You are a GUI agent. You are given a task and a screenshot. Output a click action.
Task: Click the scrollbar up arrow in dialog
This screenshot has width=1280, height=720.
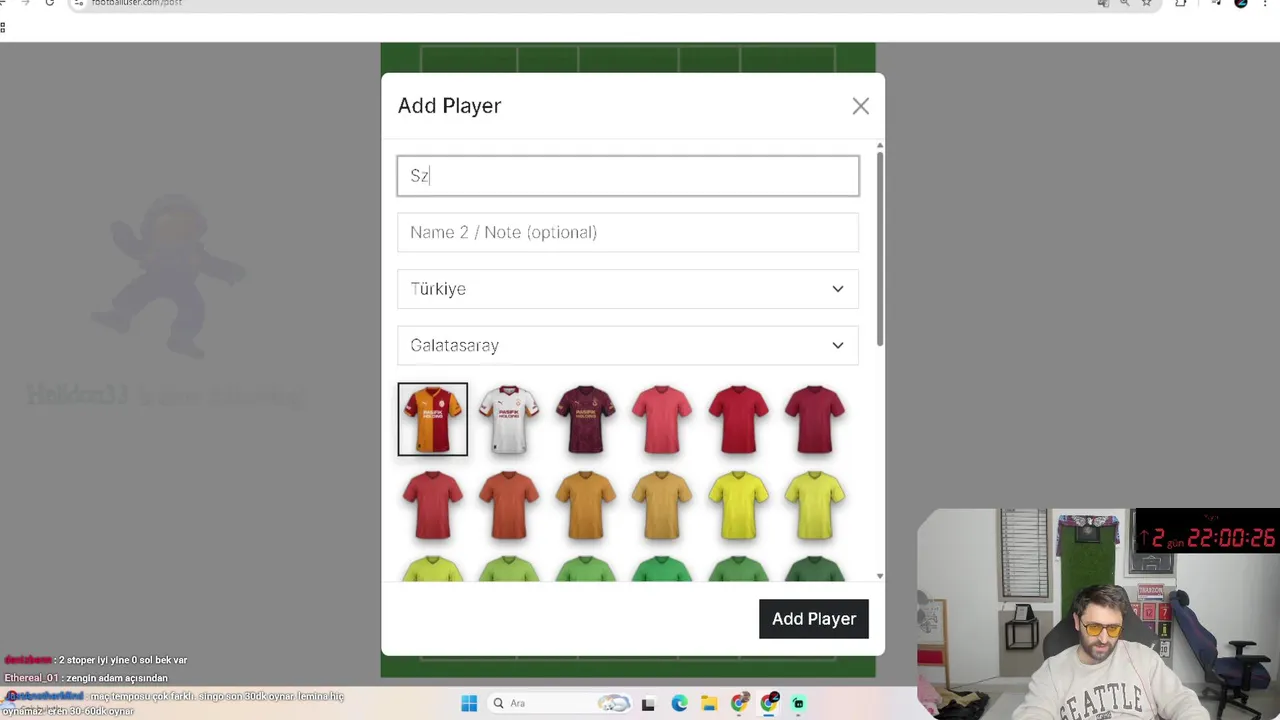click(x=880, y=146)
